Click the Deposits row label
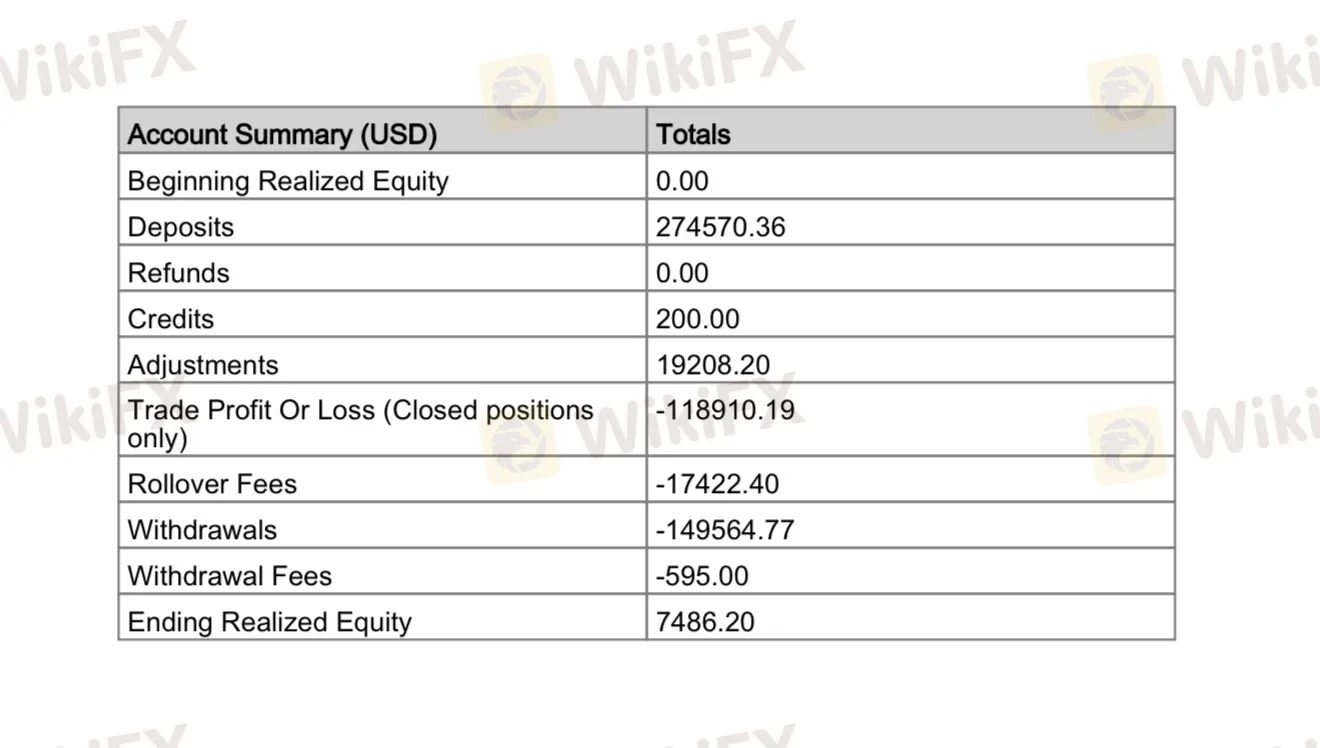 click(181, 227)
